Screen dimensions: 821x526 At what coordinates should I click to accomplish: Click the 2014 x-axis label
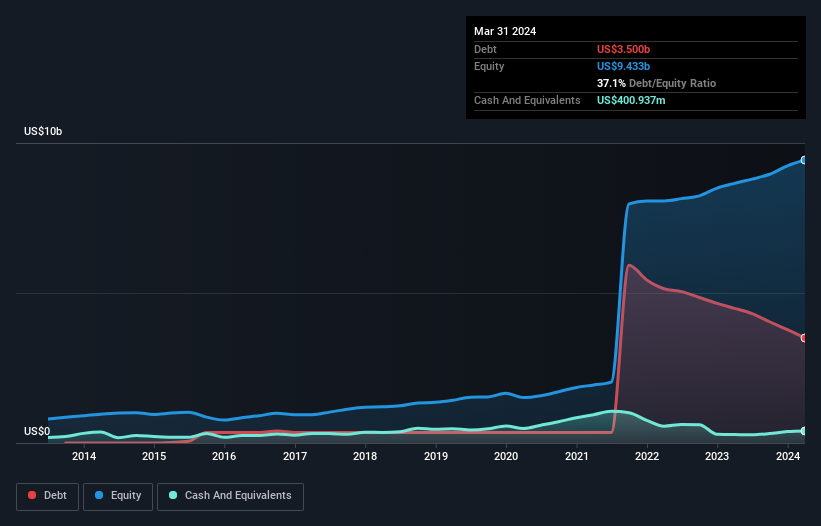coord(84,456)
